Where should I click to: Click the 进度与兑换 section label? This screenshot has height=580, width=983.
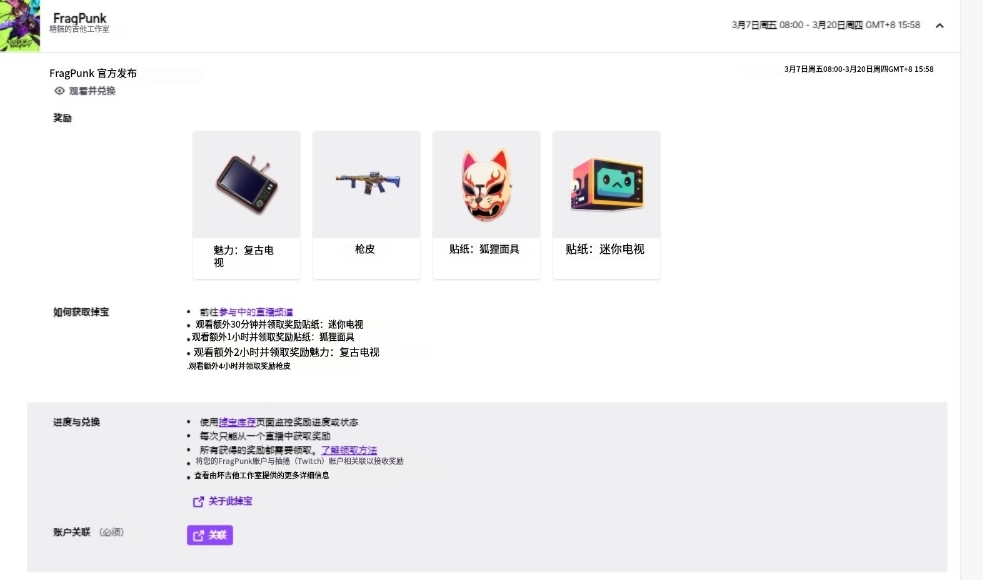tap(76, 422)
